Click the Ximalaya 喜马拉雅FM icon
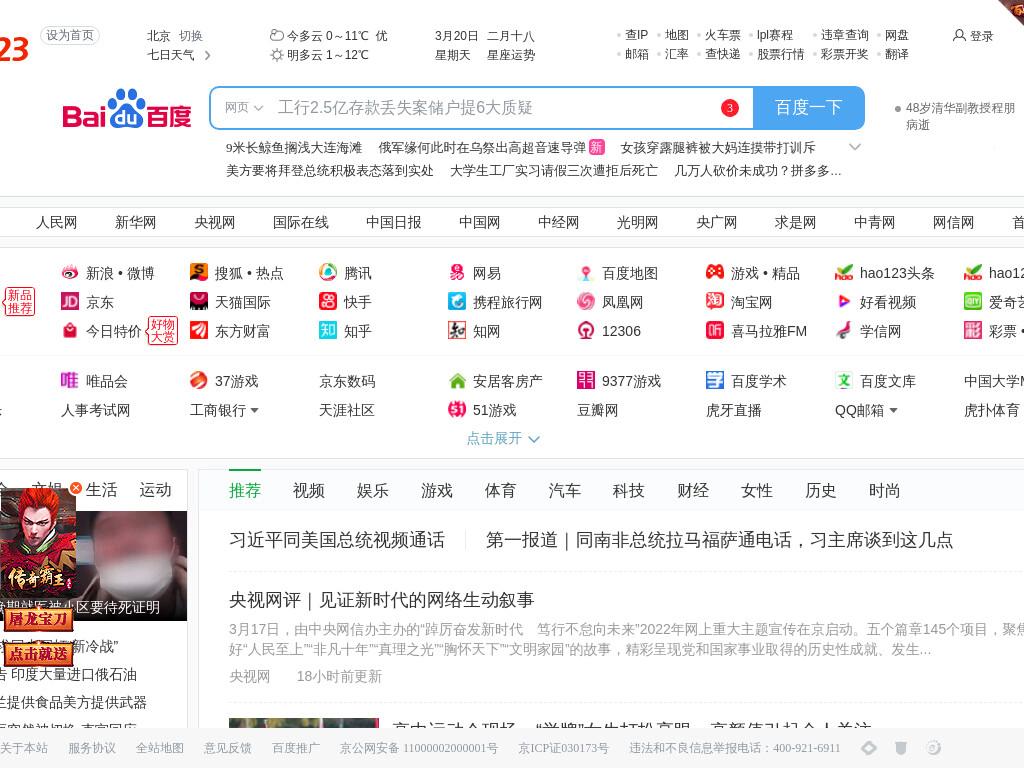The image size is (1024, 768). point(715,330)
